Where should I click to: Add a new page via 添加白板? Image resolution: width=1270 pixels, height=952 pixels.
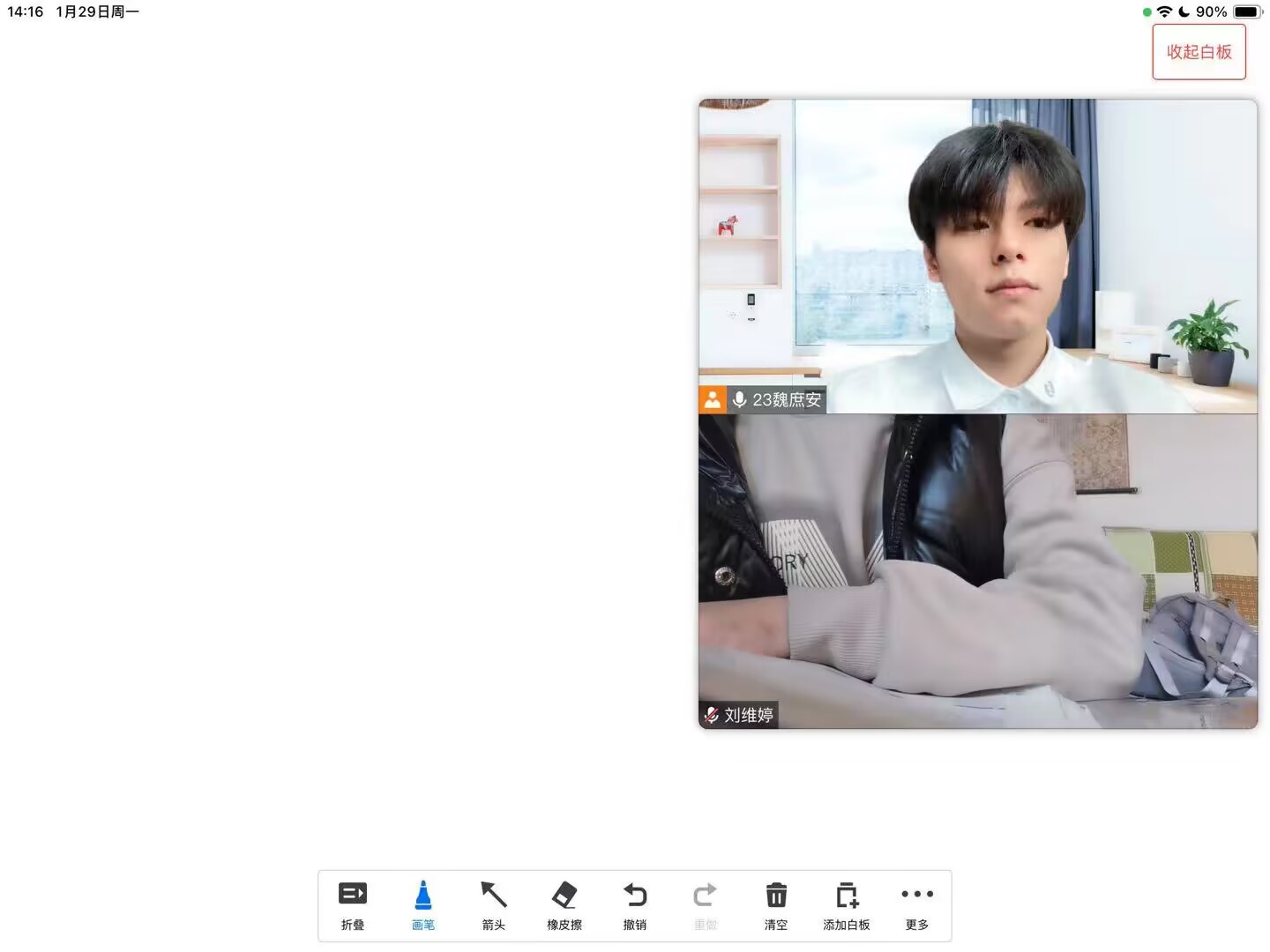tap(847, 896)
